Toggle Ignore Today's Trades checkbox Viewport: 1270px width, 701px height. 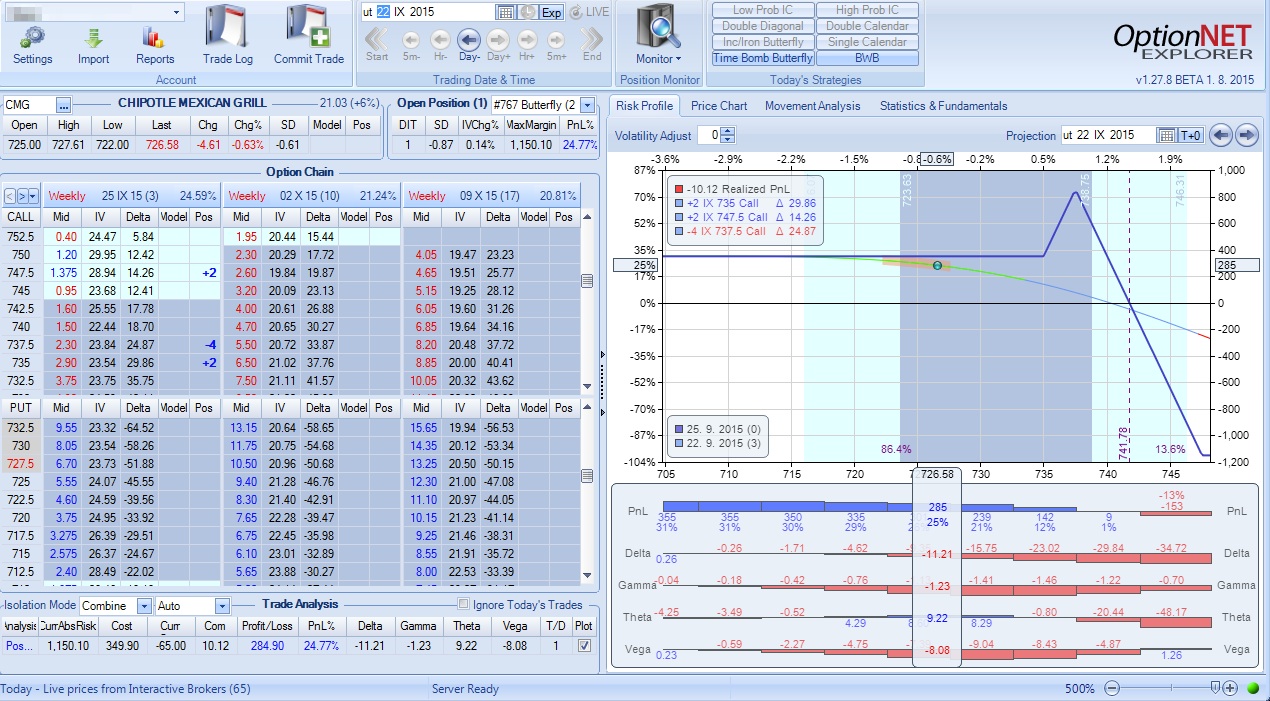pos(463,604)
